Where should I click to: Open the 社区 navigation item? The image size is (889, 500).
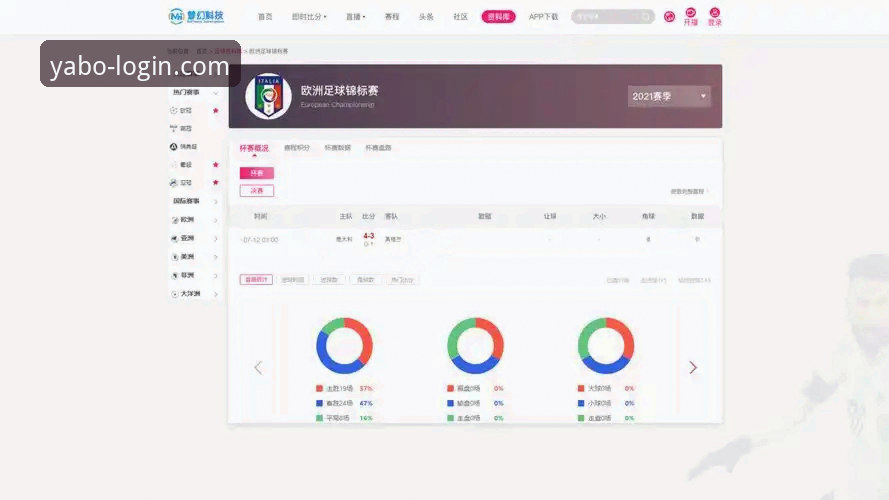point(460,17)
